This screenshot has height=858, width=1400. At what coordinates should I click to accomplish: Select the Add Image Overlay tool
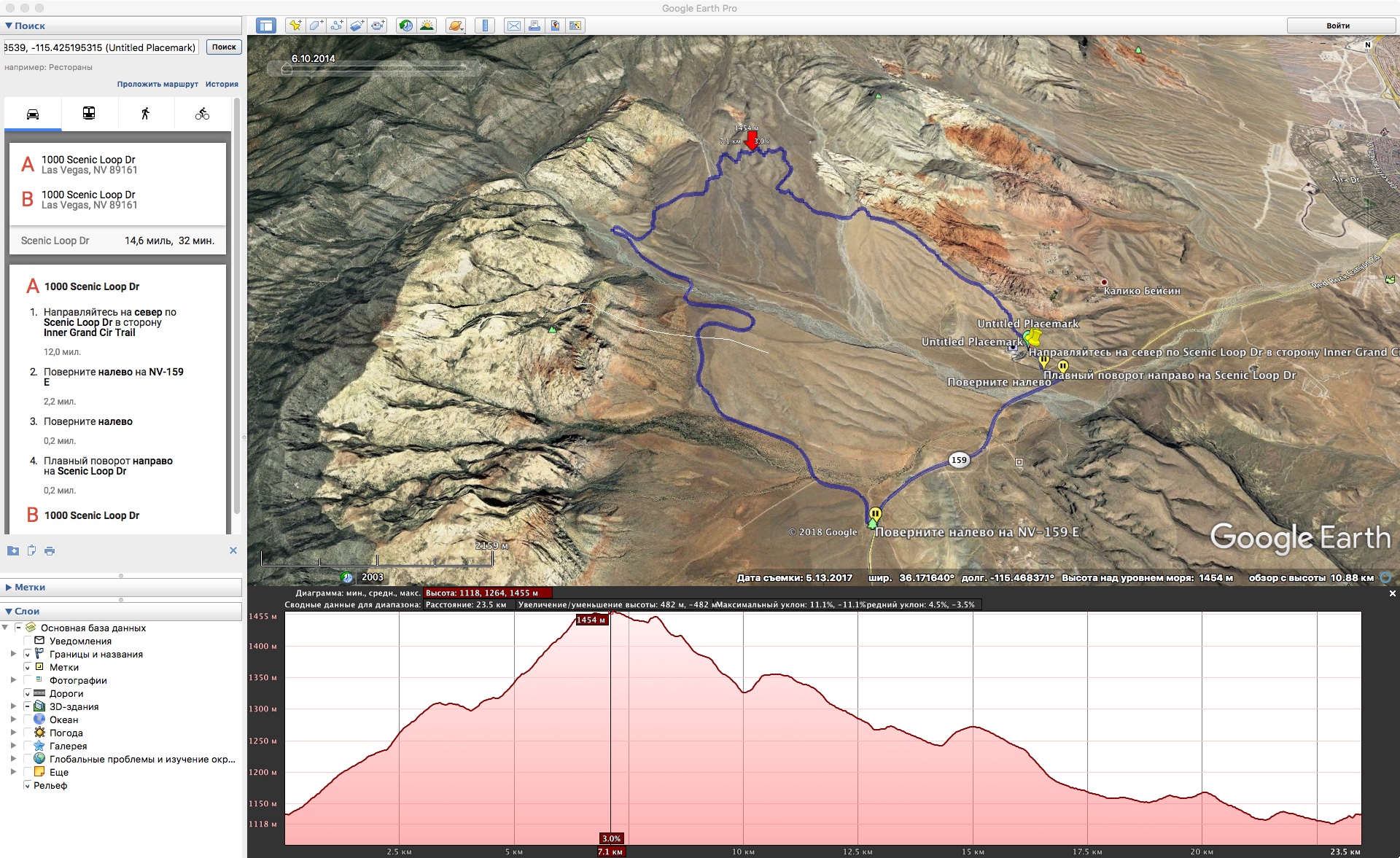click(x=357, y=26)
